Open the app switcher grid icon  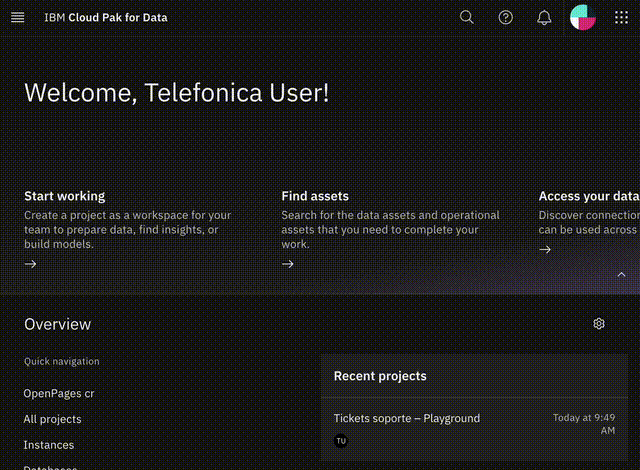click(x=621, y=18)
